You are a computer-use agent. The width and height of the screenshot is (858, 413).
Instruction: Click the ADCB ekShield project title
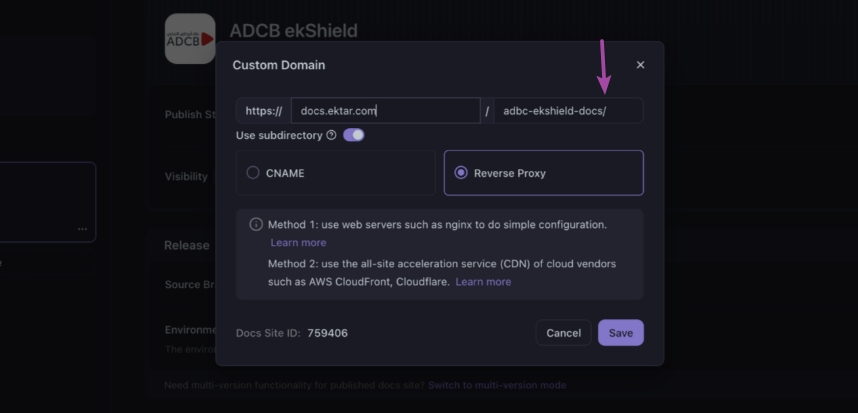pos(293,31)
